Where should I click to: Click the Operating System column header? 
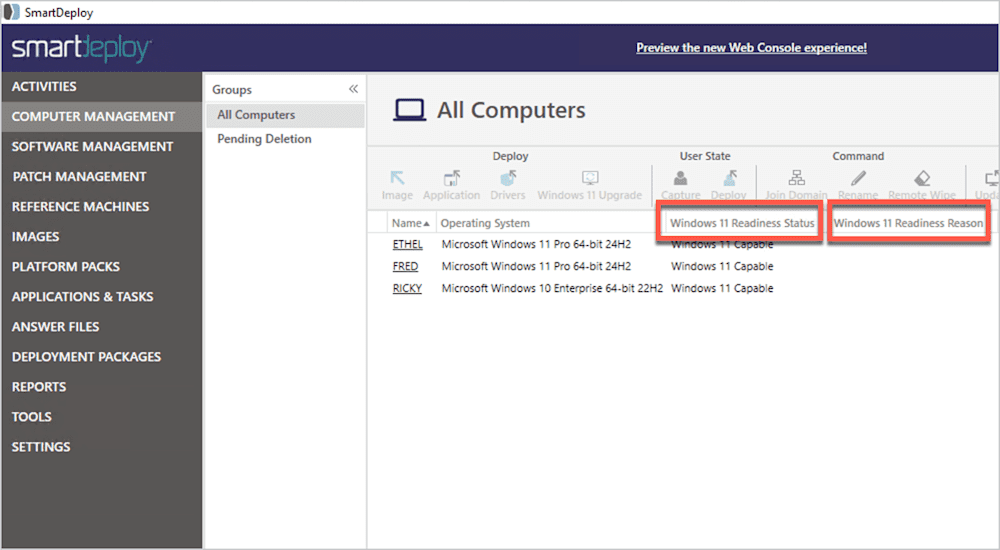tap(485, 223)
